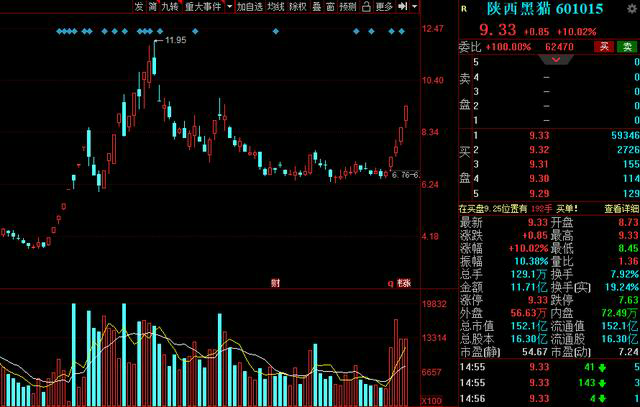This screenshot has width=640, height=407.
Task: Click the trade tick volume 143
Action: click(x=587, y=383)
